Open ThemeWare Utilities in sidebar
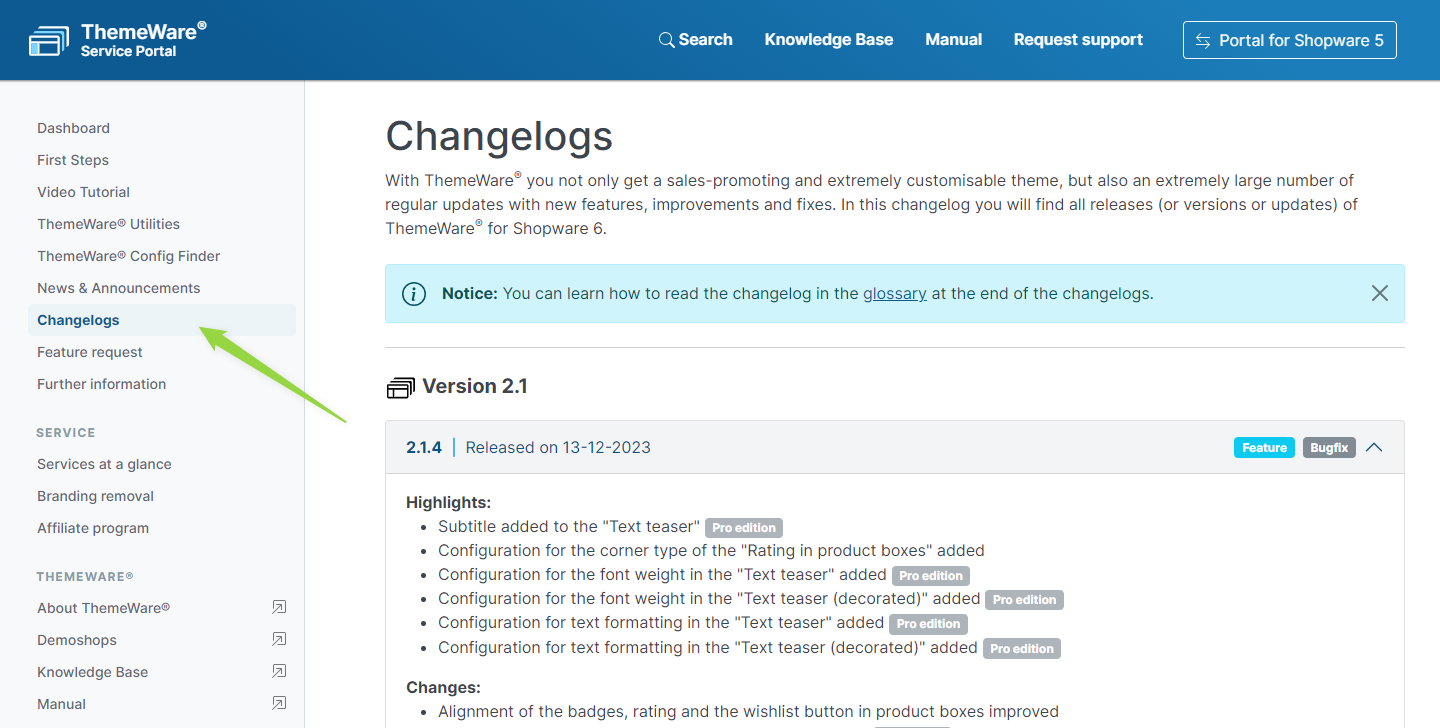This screenshot has width=1440, height=728. (109, 224)
